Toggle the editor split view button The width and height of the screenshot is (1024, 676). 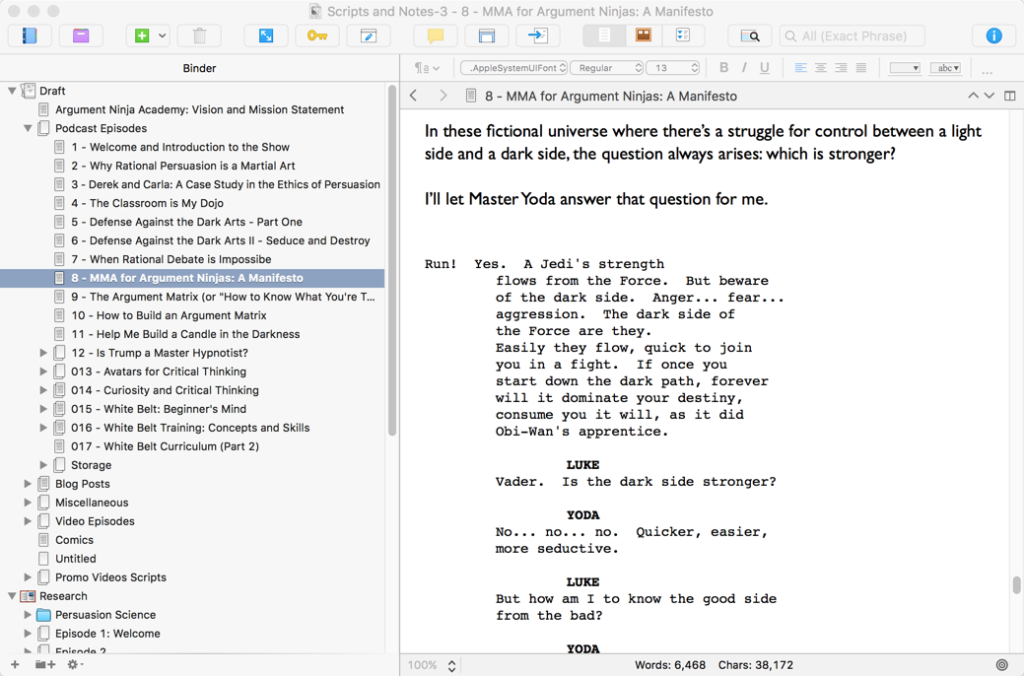coord(1010,96)
